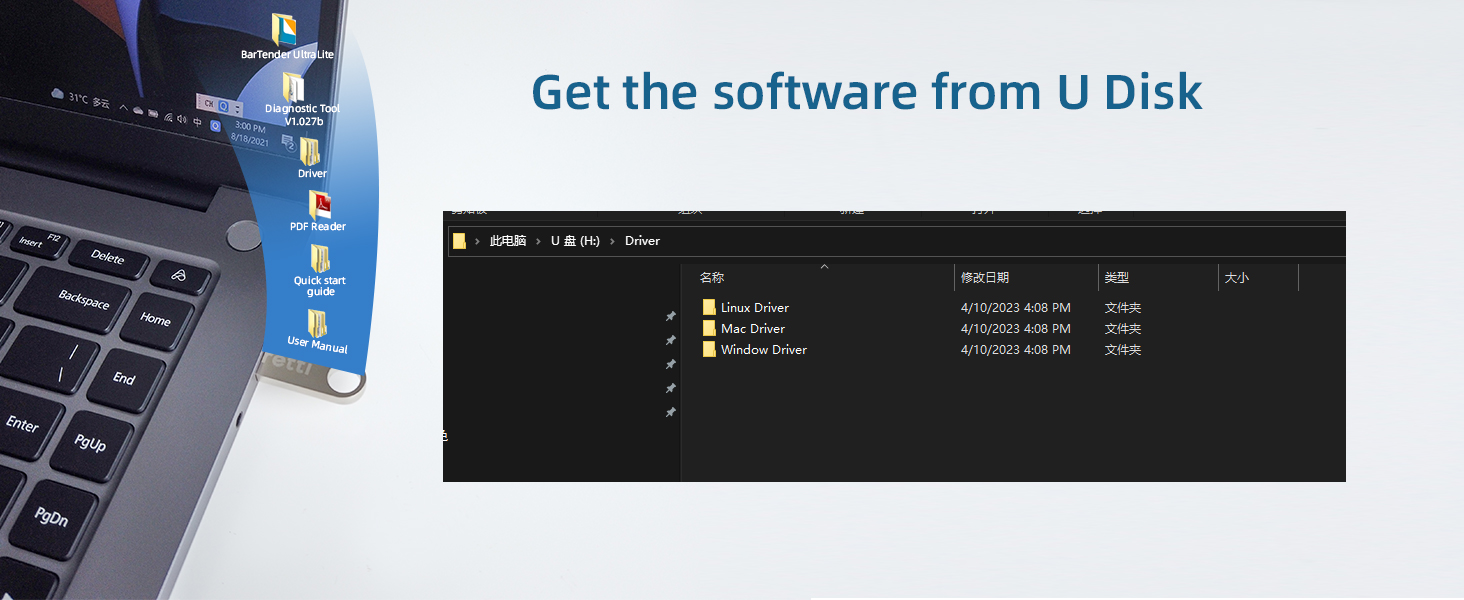Toggle the 中 input method indicator

(197, 123)
